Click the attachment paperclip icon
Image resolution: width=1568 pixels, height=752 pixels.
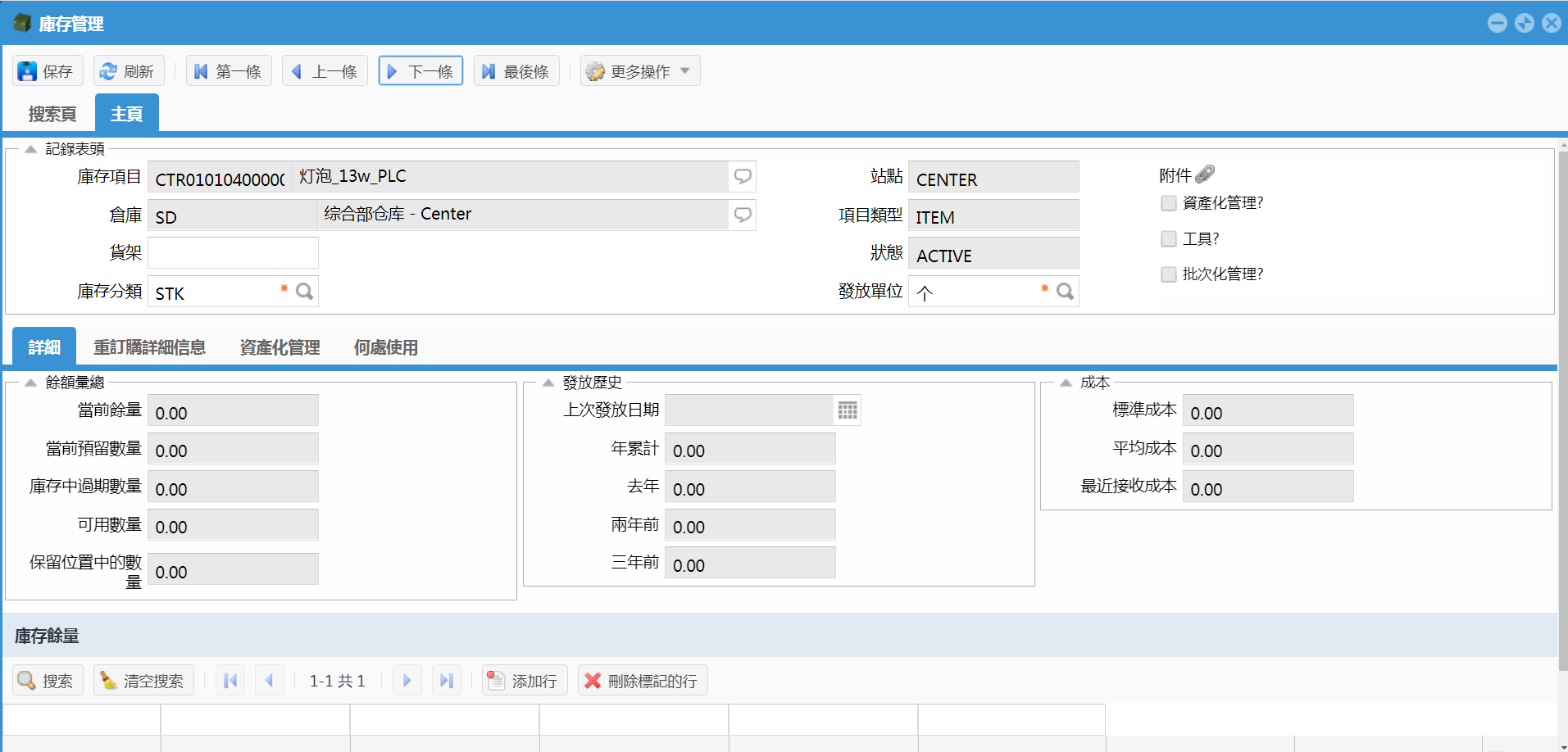click(x=1205, y=174)
